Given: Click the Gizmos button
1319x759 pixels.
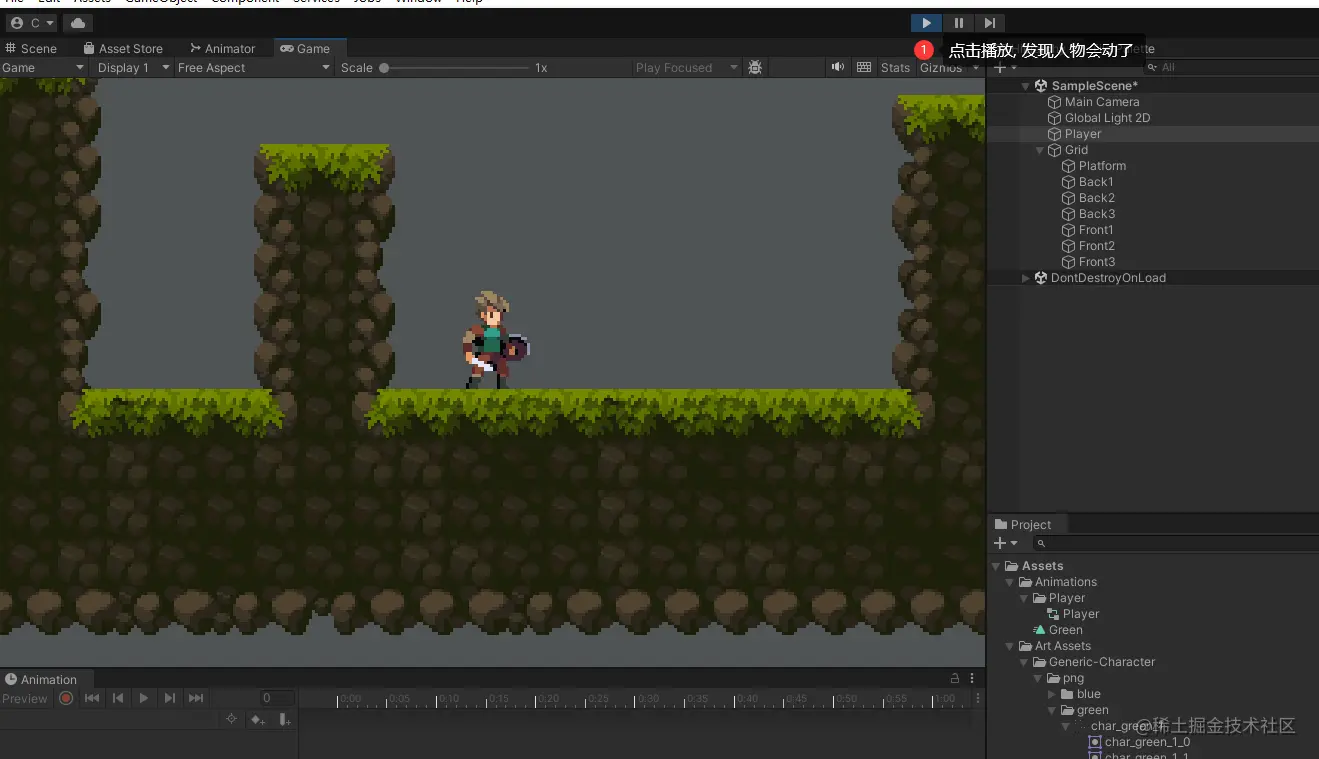Looking at the screenshot, I should coord(940,68).
